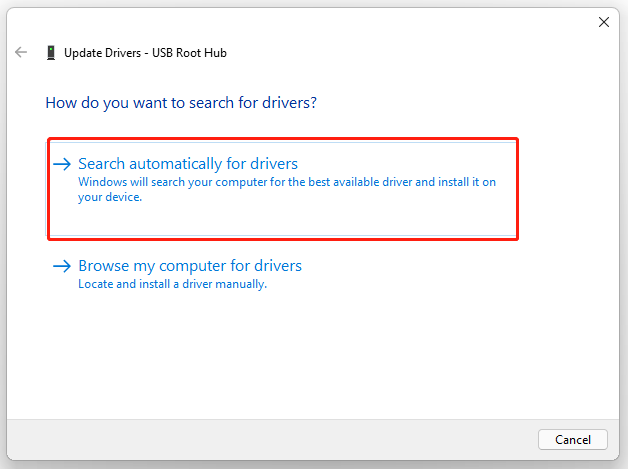Click inside the red highlighted option box
Image resolution: width=628 pixels, height=469 pixels.
(x=400, y=215)
